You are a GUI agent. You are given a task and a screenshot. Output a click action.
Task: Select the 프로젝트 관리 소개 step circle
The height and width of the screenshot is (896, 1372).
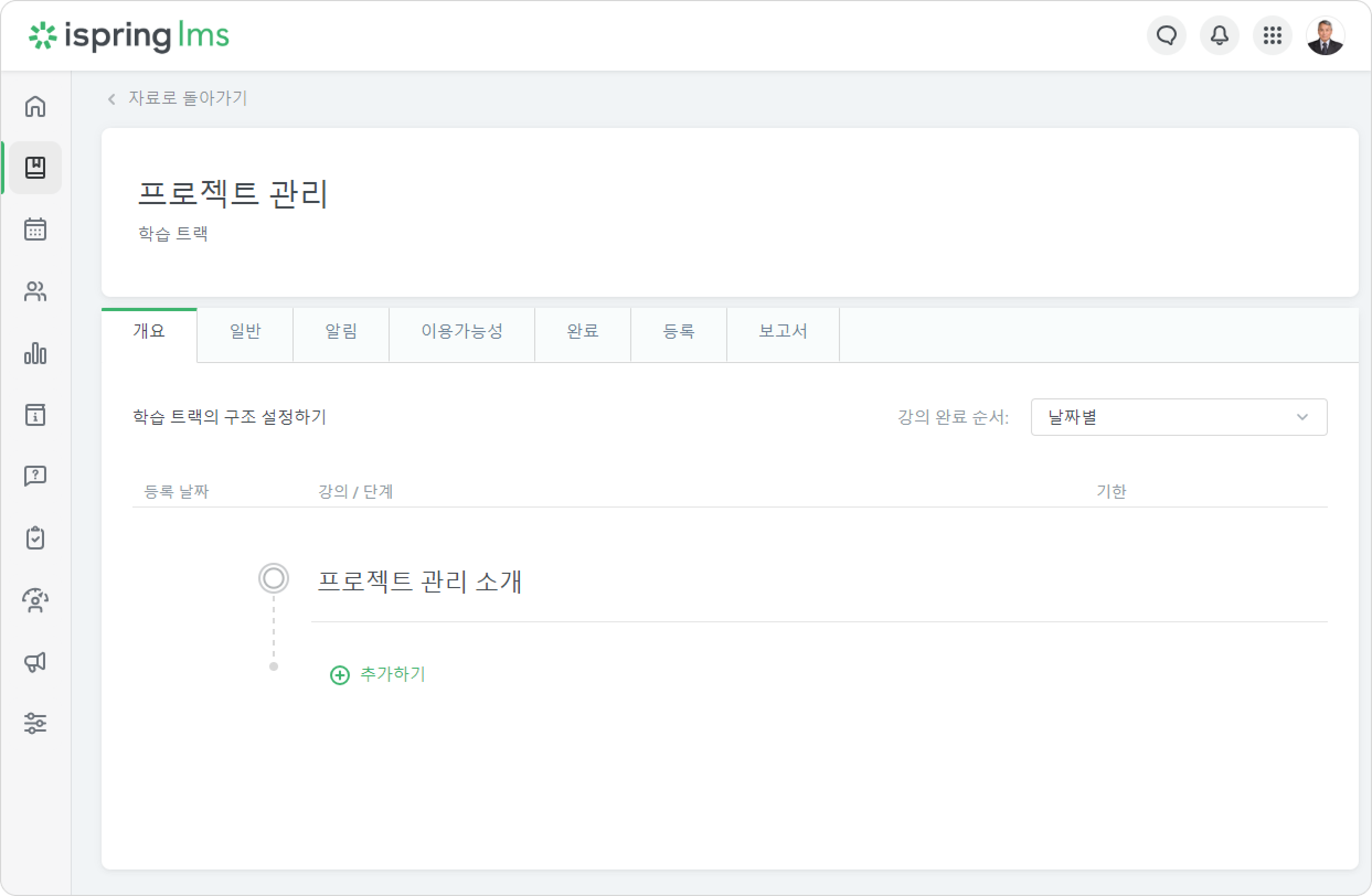coord(274,579)
